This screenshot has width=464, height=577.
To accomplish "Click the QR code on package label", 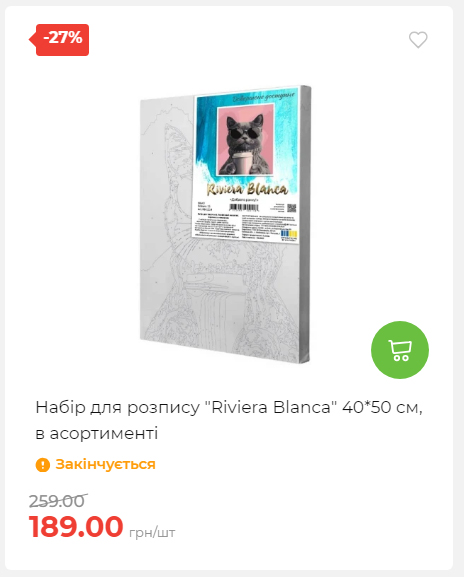I will point(291,208).
